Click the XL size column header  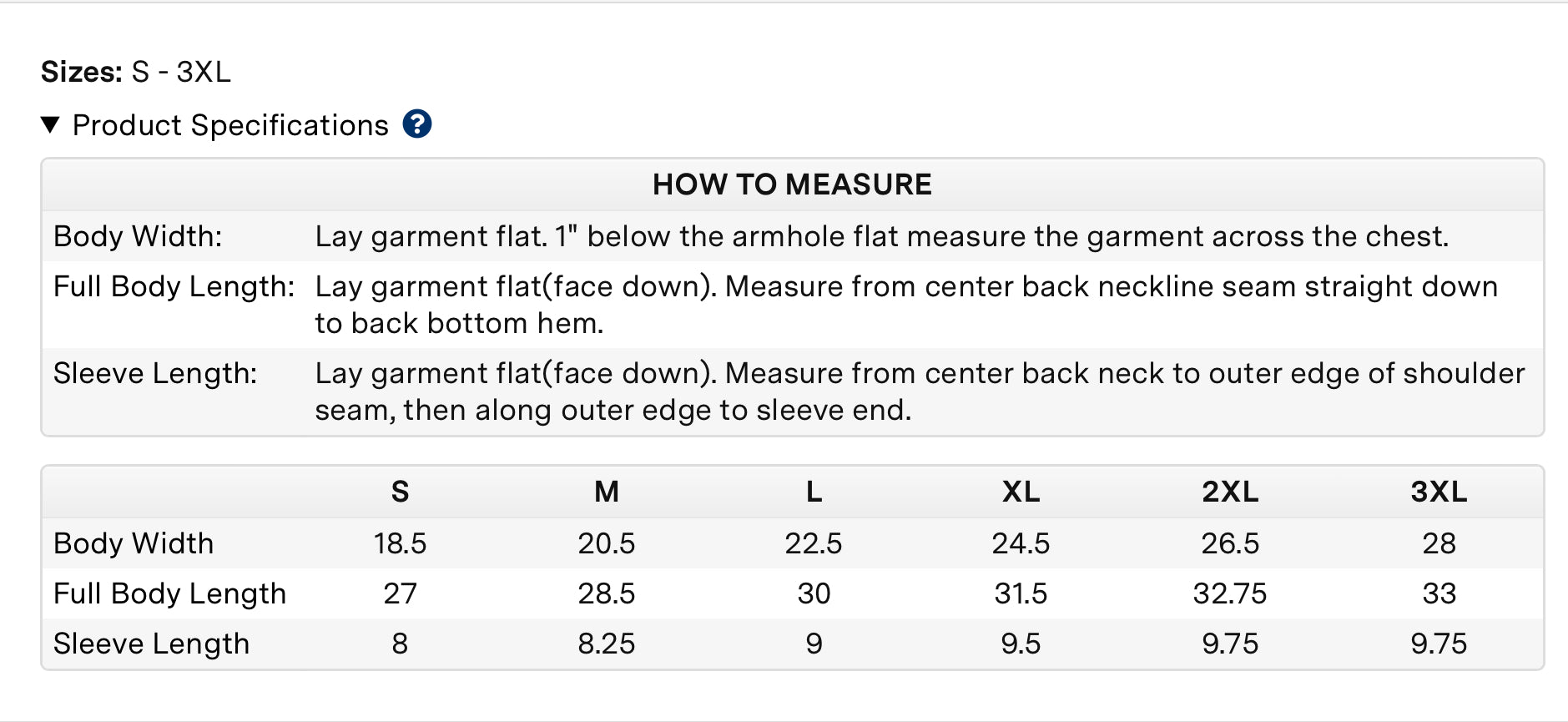(1021, 492)
